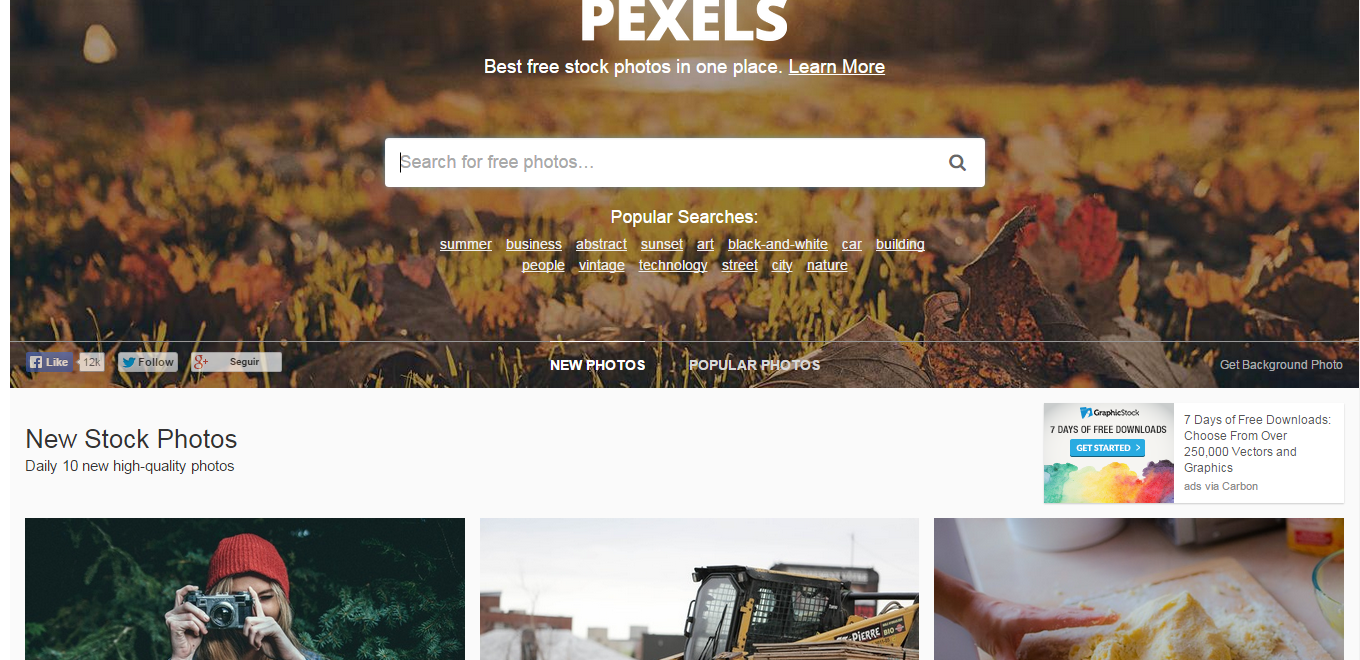Click the Google+ Seguir button
This screenshot has height=660, width=1360.
coord(236,362)
